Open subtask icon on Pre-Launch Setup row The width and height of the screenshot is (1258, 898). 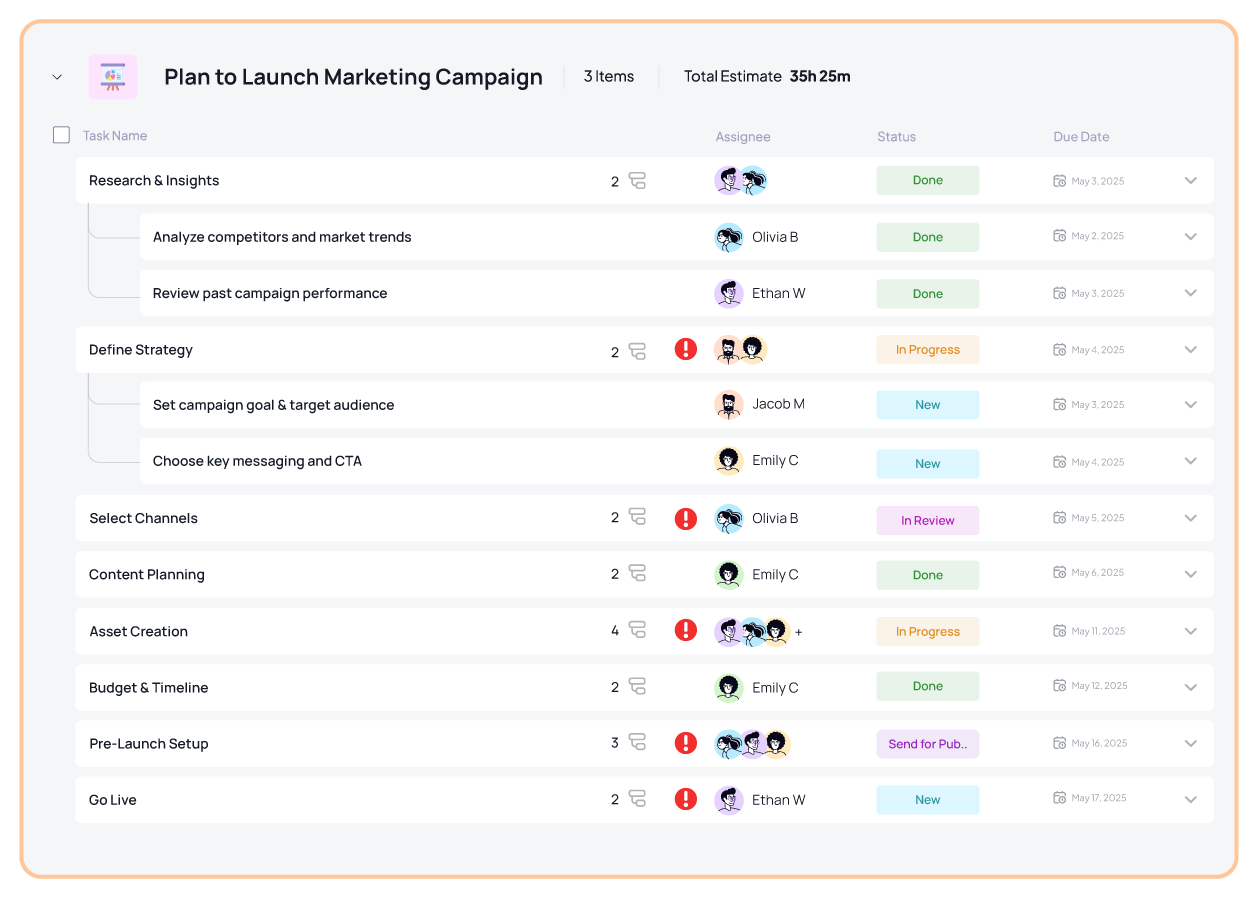(637, 743)
